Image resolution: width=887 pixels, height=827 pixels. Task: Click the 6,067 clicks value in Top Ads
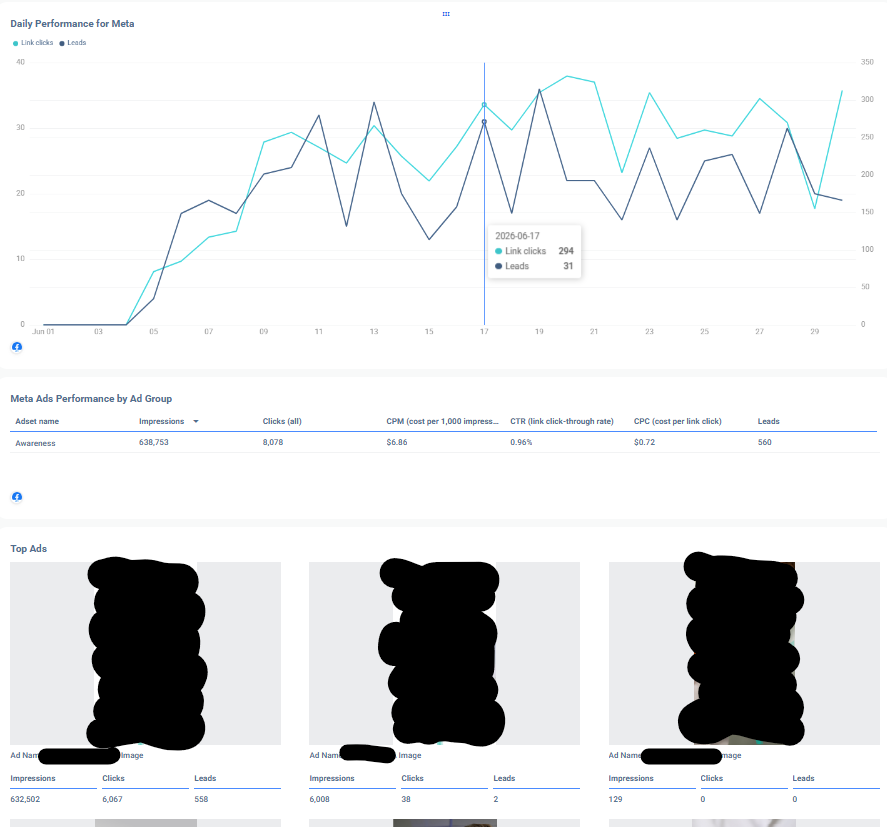click(112, 799)
